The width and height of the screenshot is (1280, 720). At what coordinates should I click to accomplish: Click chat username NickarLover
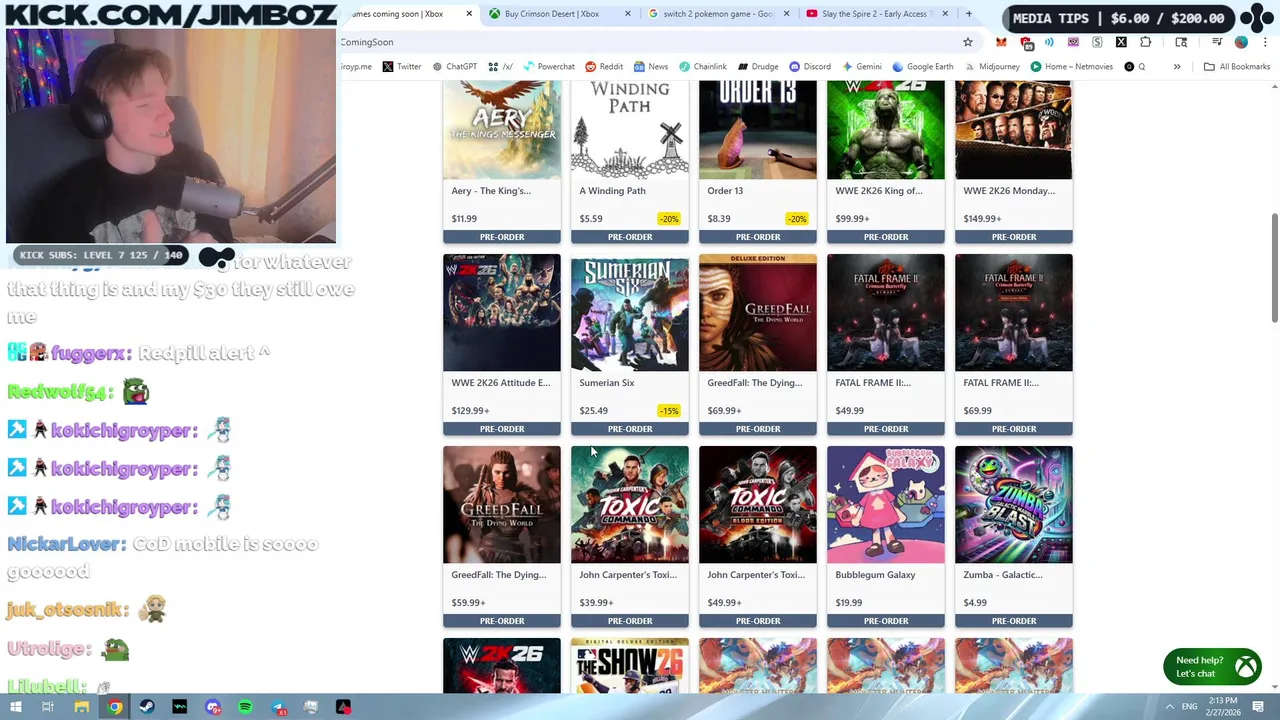pyautogui.click(x=67, y=544)
